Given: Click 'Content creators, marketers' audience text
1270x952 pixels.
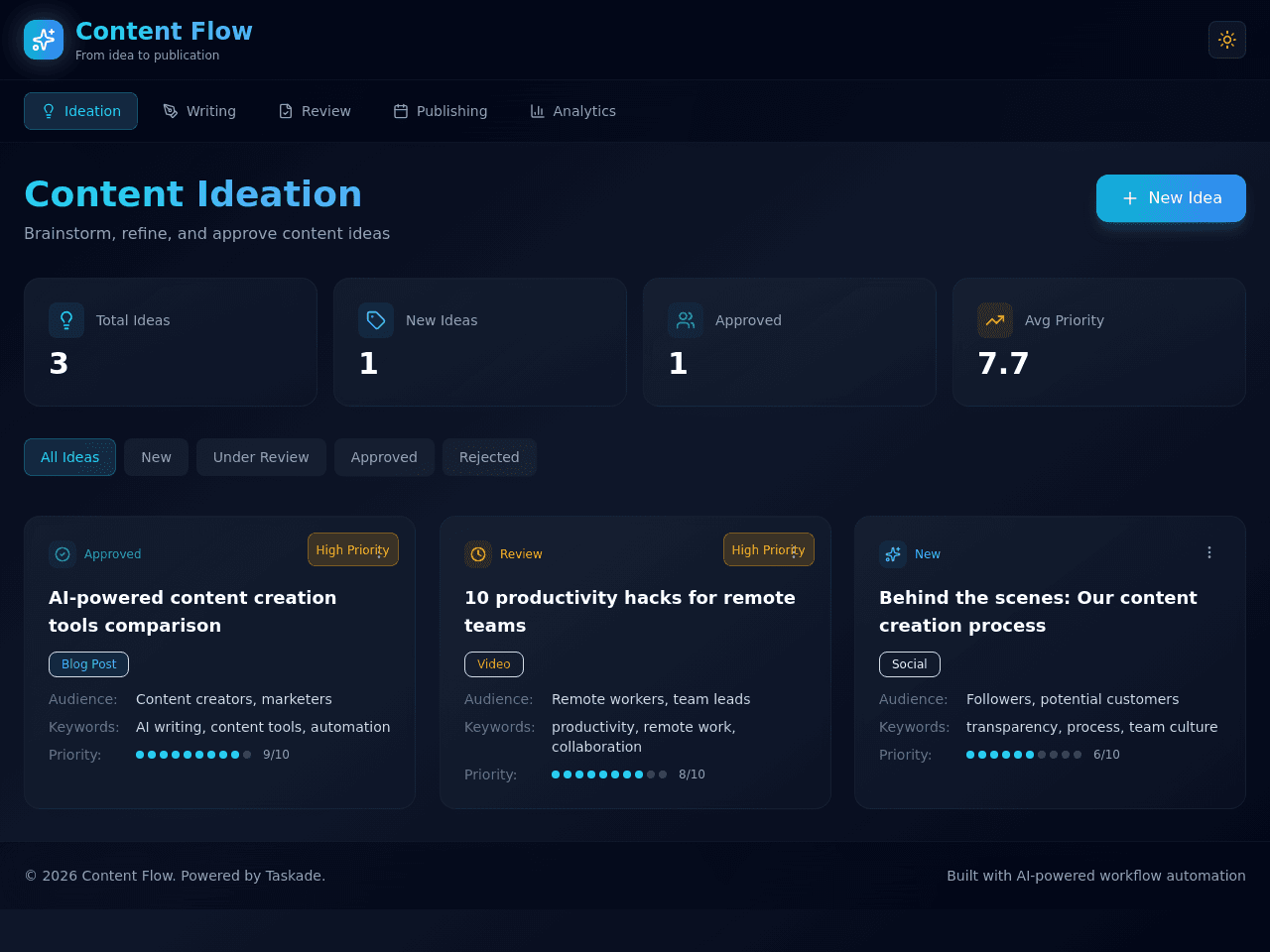Looking at the screenshot, I should pyautogui.click(x=234, y=699).
